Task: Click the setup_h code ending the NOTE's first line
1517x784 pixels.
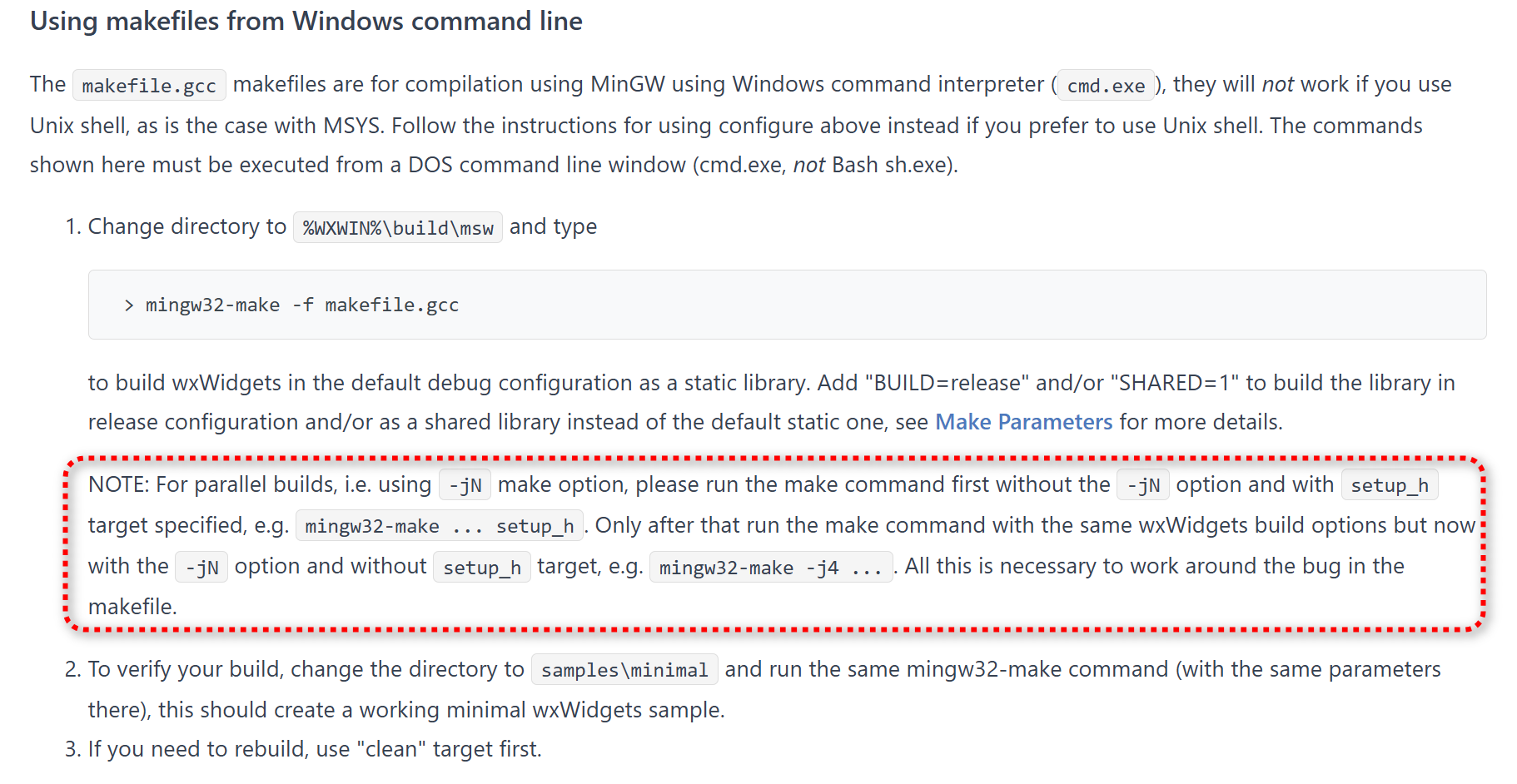Action: pyautogui.click(x=1389, y=485)
